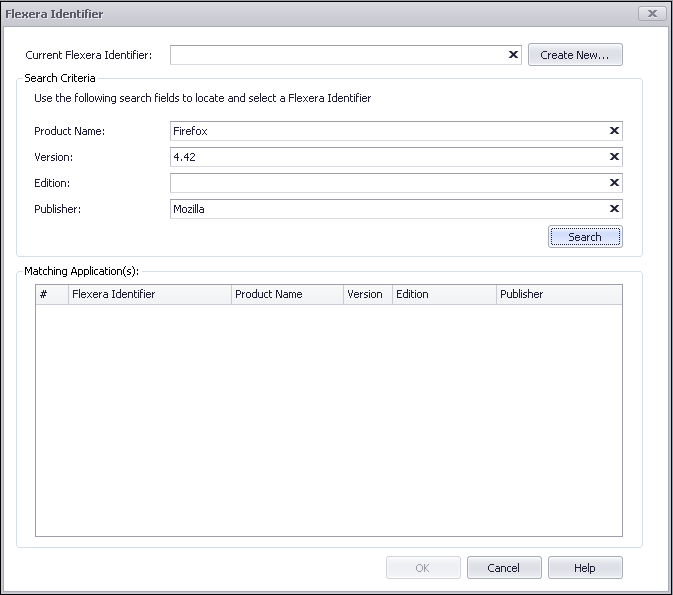Screen dimensions: 673x595
Task: Open Help for this dialog
Action: coord(584,568)
